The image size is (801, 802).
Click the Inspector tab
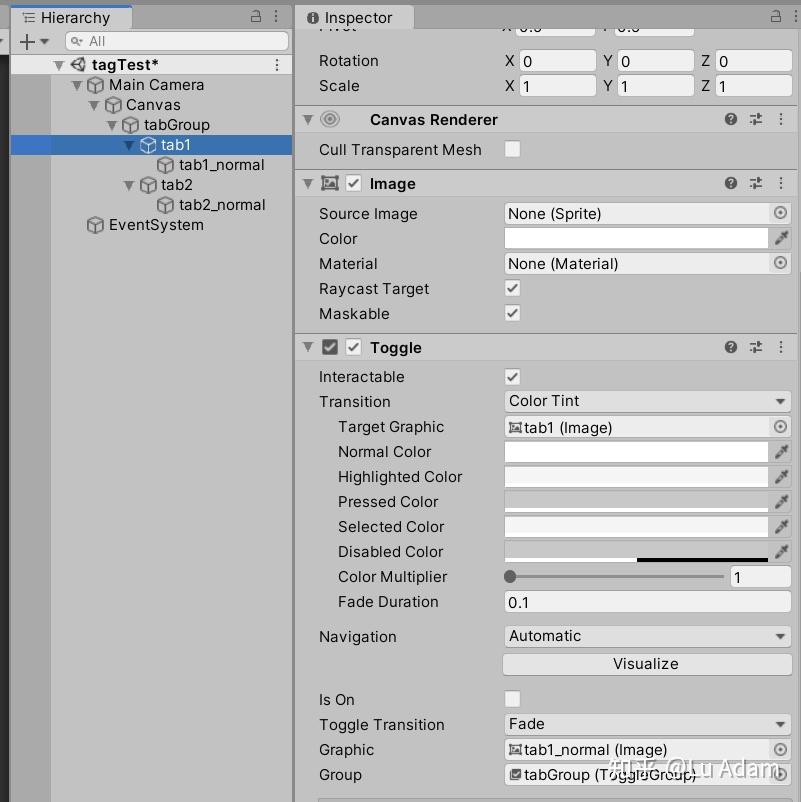pyautogui.click(x=355, y=17)
